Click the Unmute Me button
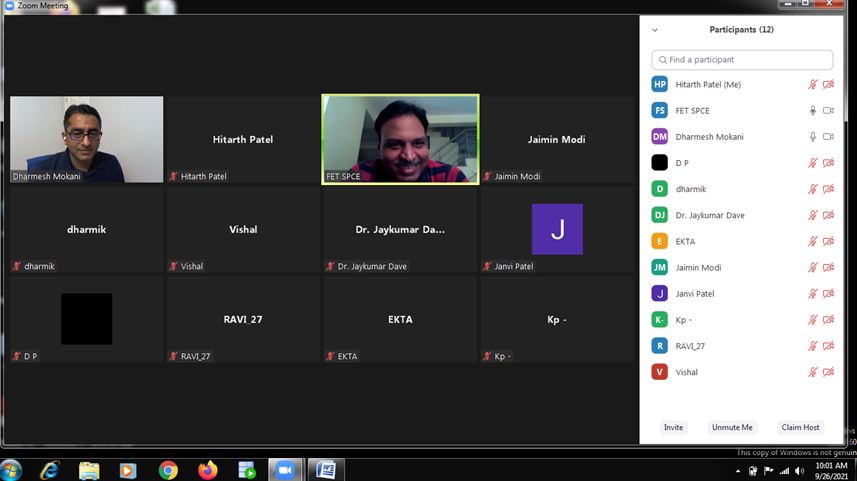The width and height of the screenshot is (857, 481). click(x=731, y=427)
